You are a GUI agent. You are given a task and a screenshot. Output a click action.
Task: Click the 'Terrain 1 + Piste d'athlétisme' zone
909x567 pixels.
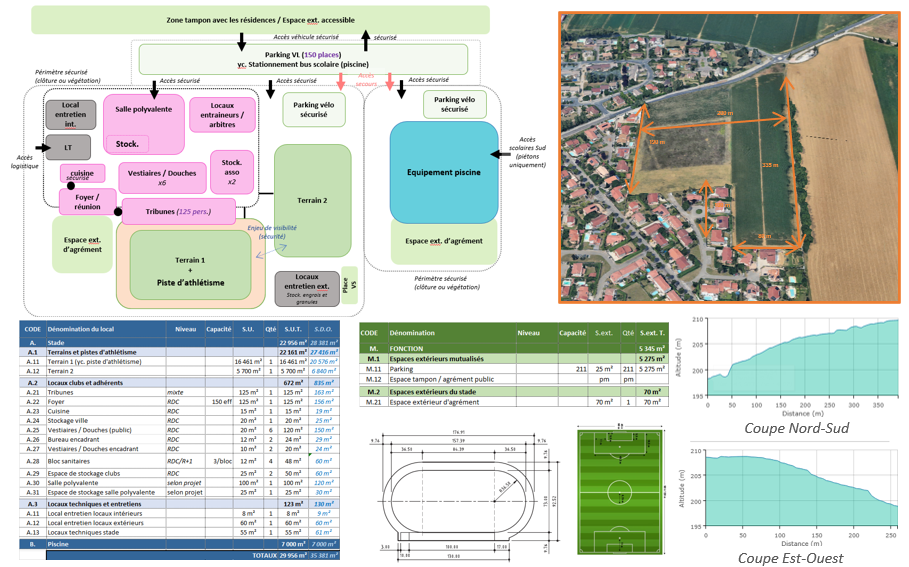point(190,266)
